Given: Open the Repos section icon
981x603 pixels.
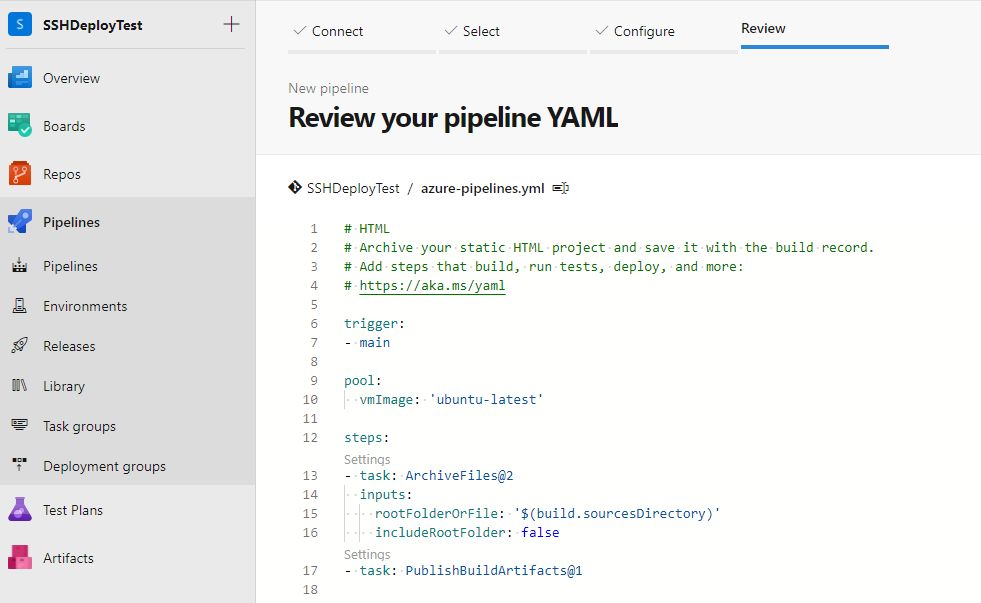Looking at the screenshot, I should coord(19,174).
